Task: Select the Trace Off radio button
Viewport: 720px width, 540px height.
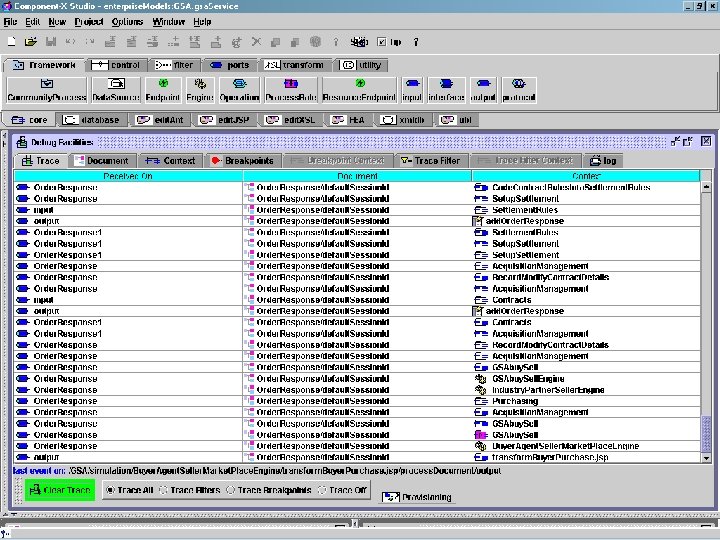Action: [x=322, y=490]
